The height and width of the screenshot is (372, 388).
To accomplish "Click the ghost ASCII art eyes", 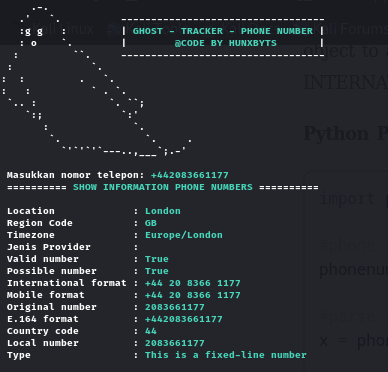I will click(34, 32).
